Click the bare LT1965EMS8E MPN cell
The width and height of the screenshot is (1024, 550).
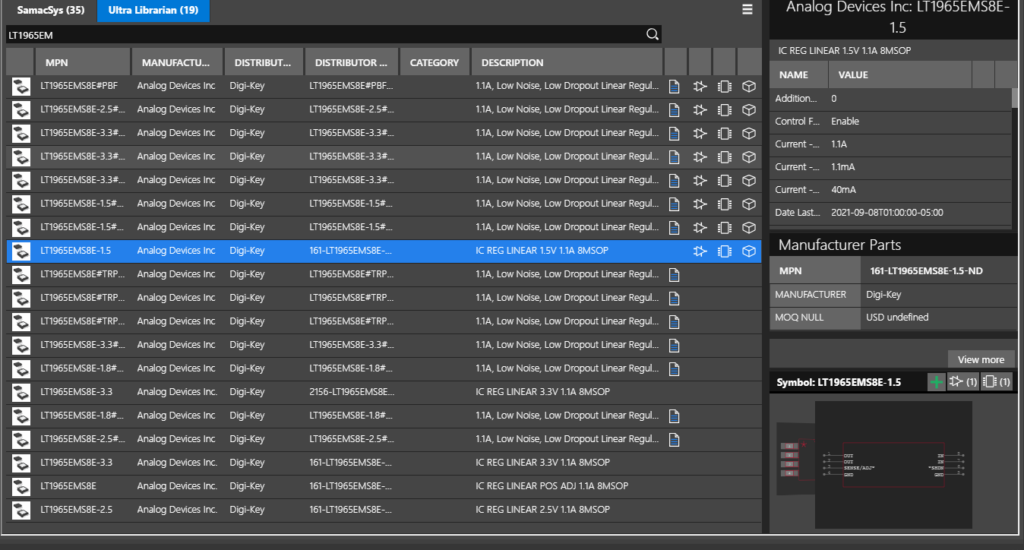click(x=68, y=486)
